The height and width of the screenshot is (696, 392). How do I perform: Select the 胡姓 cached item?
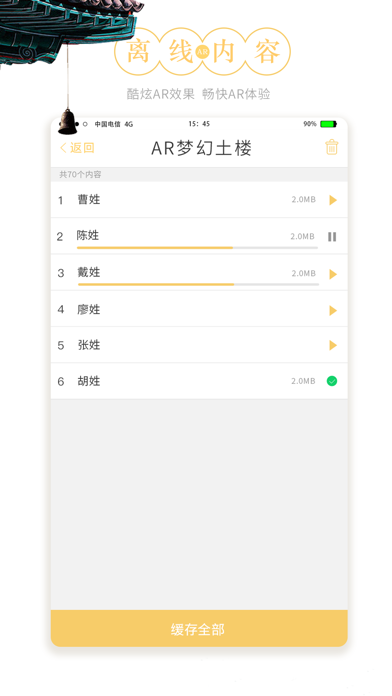199,381
